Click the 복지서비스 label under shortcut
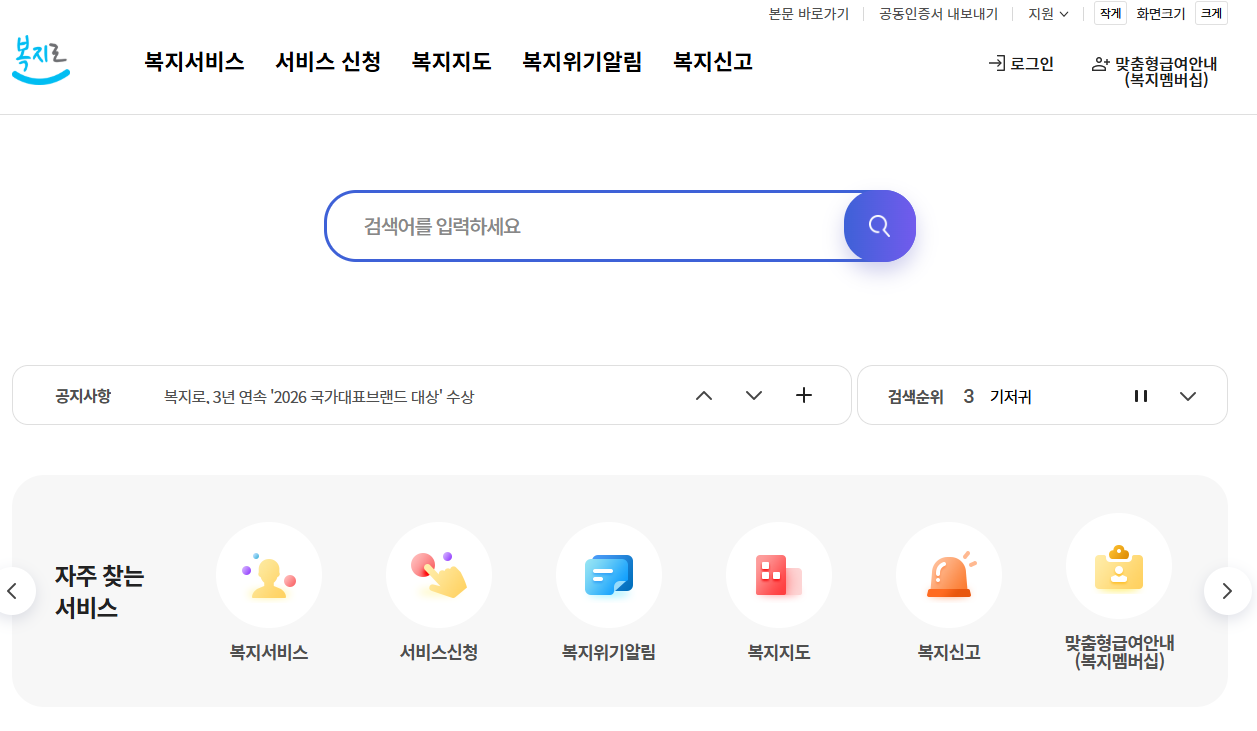Screen dimensions: 1257x731 [269, 652]
